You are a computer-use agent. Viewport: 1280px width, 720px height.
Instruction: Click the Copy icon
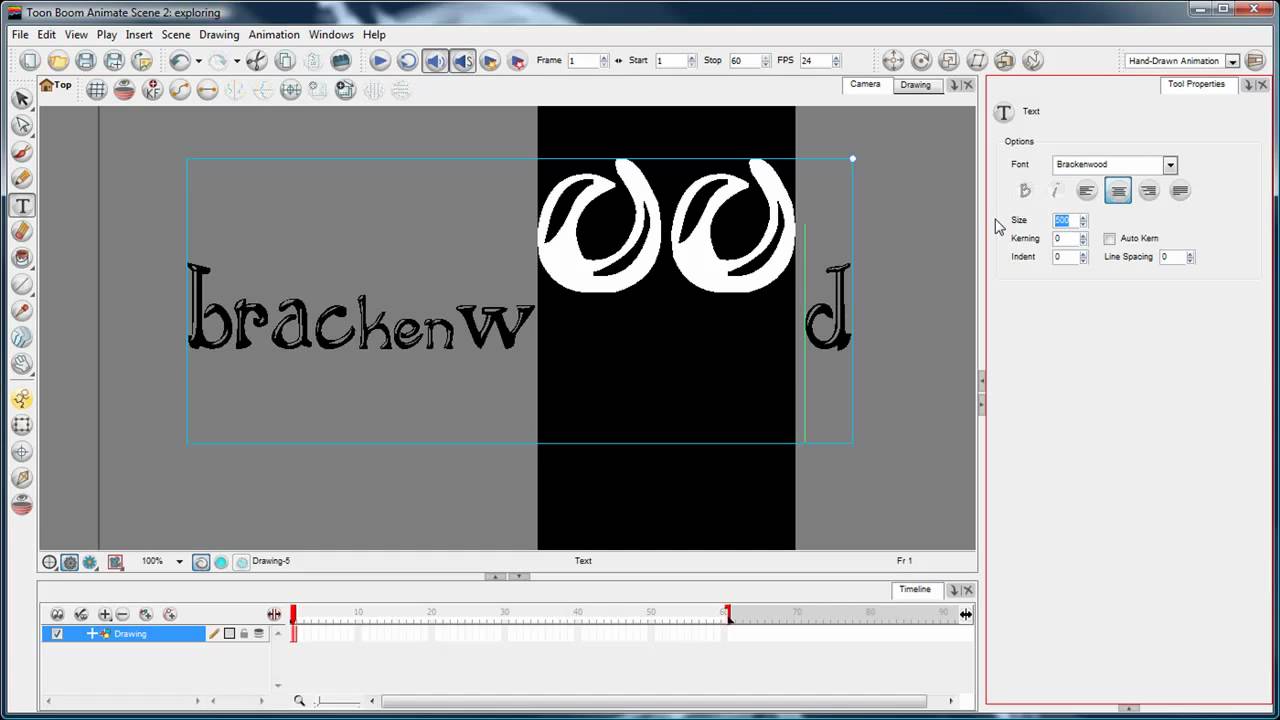coord(285,61)
